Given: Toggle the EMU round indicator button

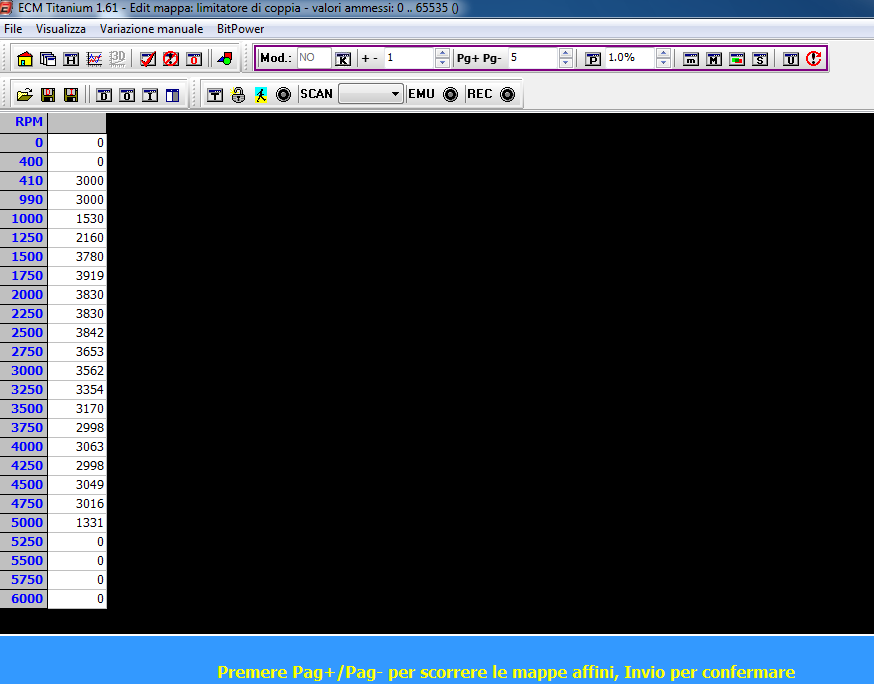Looking at the screenshot, I should [x=450, y=95].
